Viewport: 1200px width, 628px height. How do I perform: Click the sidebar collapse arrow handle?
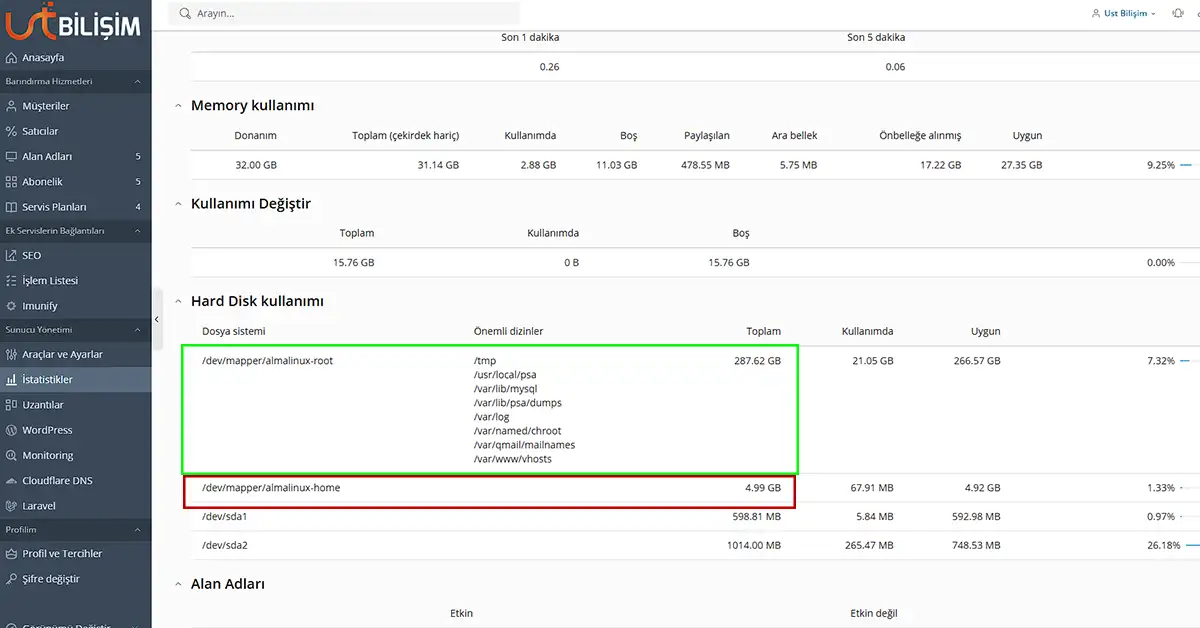point(156,319)
